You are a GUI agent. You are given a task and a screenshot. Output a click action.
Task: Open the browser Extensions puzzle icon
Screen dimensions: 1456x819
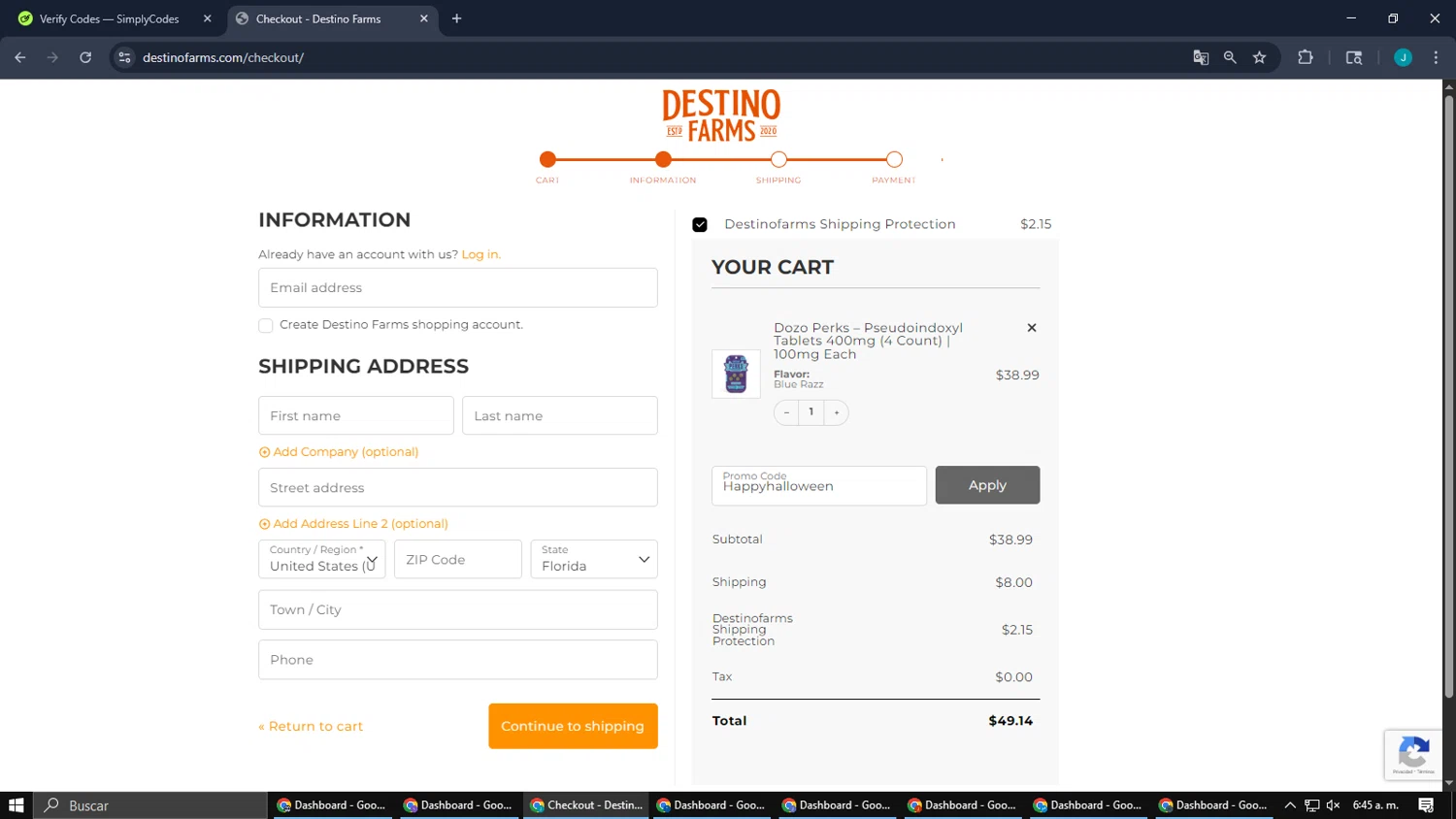click(1306, 57)
